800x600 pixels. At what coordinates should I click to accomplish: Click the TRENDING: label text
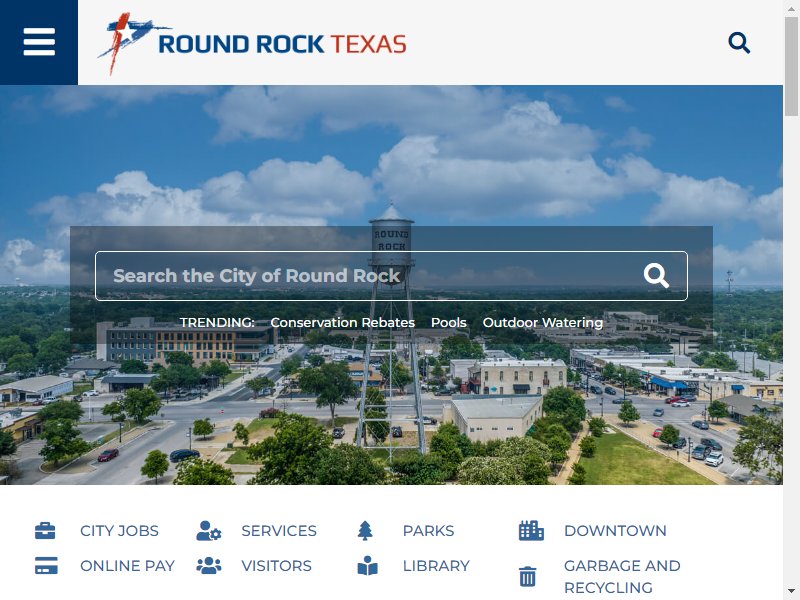point(217,322)
